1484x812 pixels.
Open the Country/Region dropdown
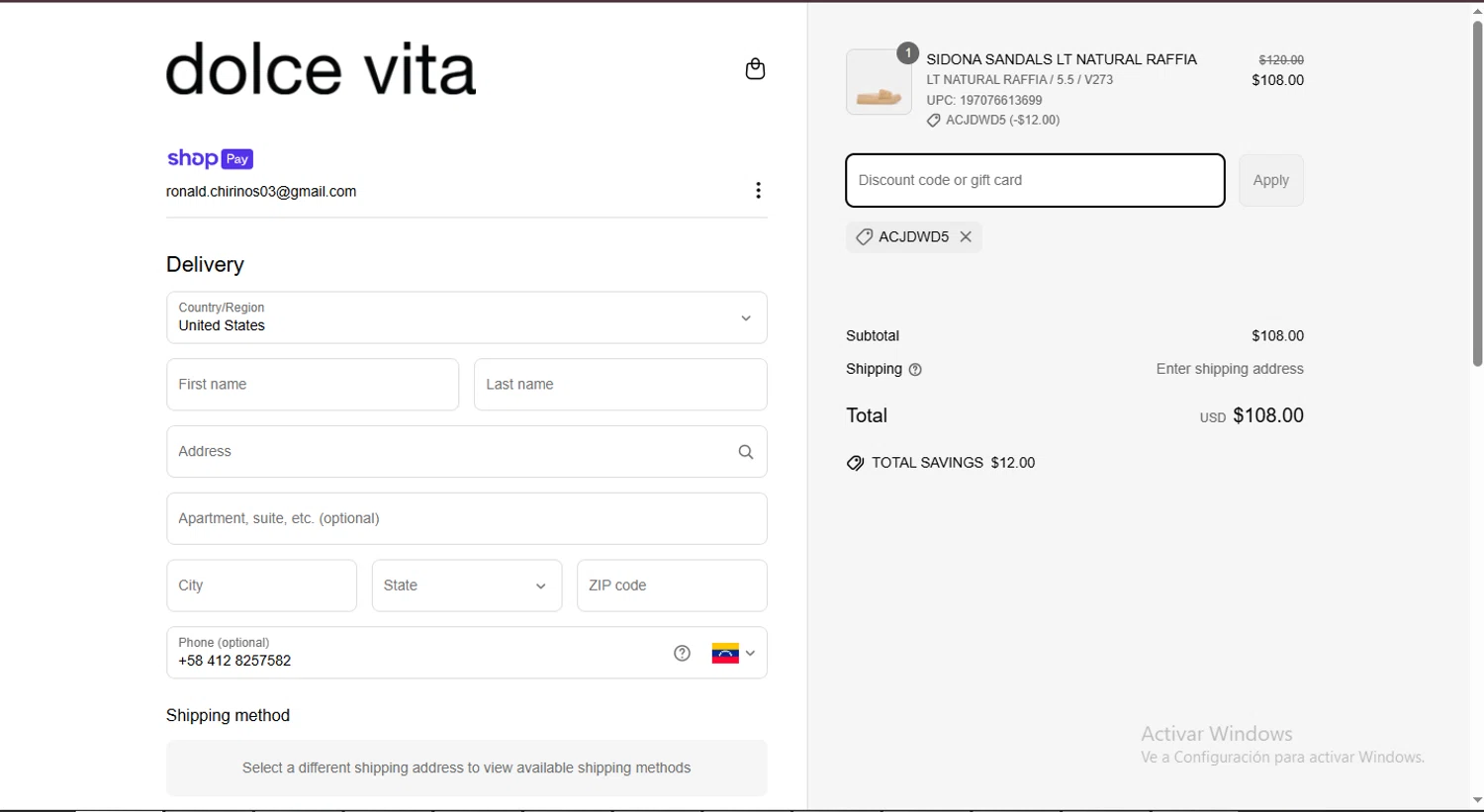(467, 317)
